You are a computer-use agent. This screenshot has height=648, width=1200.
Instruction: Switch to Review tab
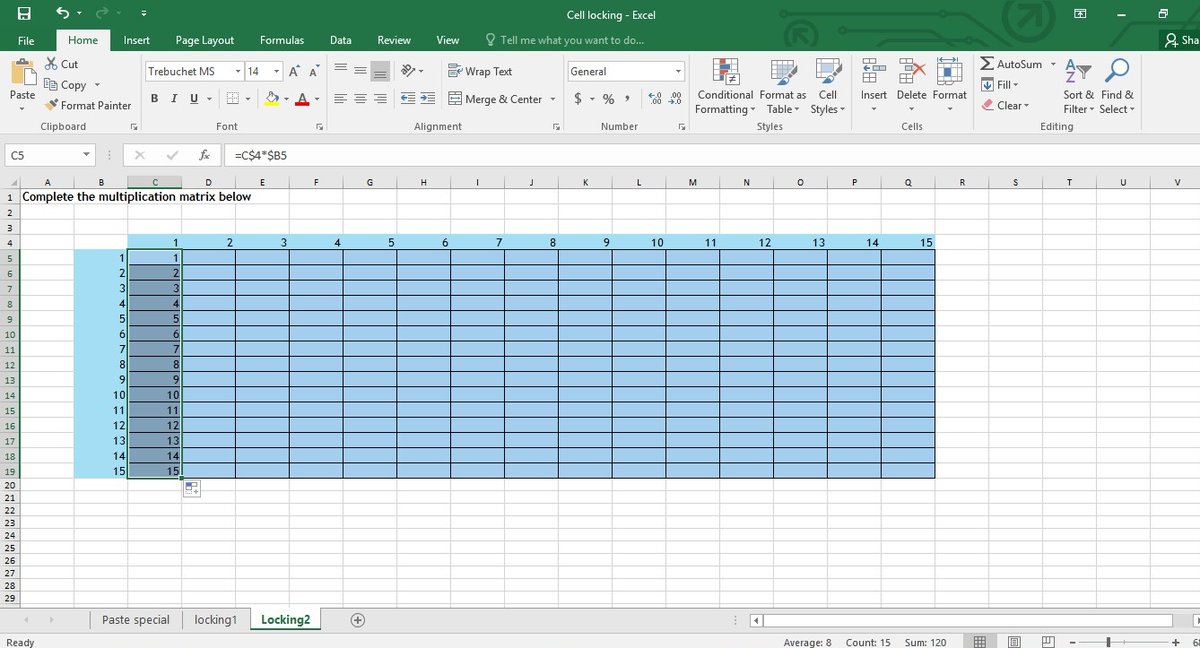[x=394, y=40]
